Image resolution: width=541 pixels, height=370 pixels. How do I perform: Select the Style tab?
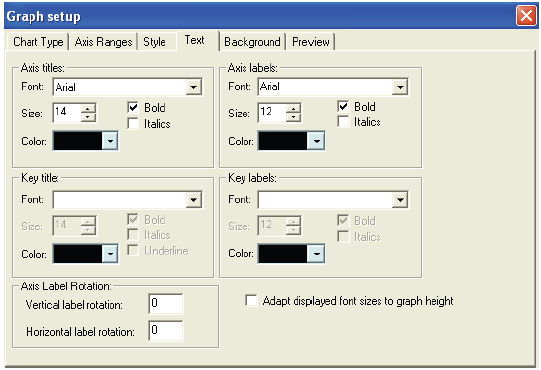coord(154,42)
